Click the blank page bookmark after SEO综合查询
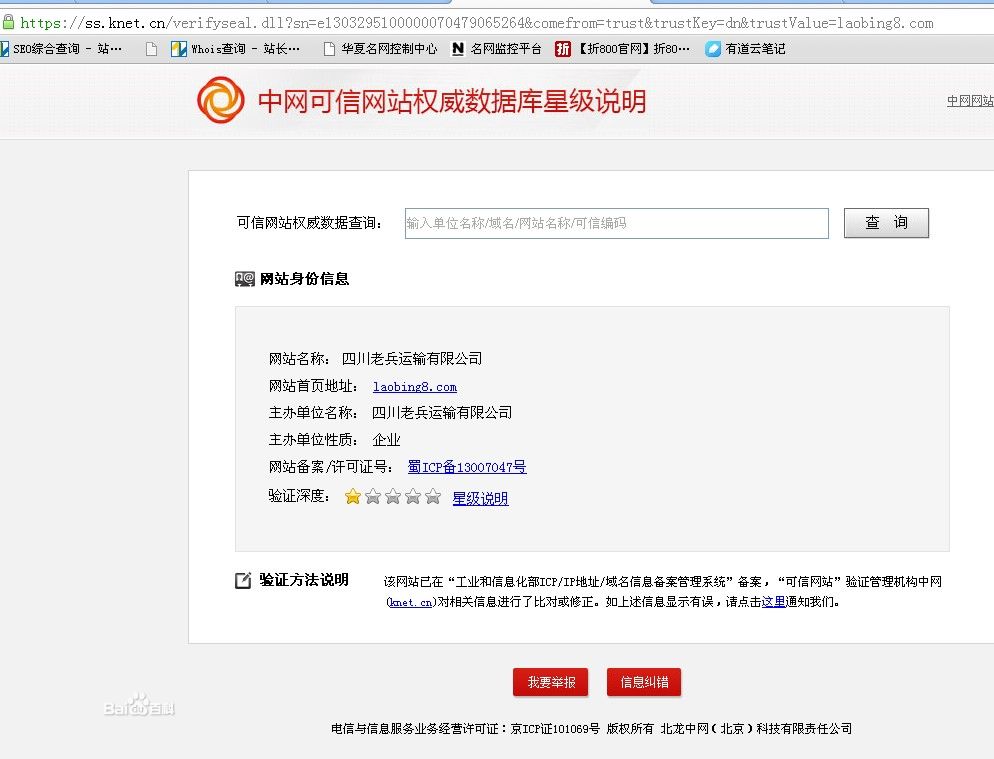The image size is (994, 759). (x=151, y=48)
